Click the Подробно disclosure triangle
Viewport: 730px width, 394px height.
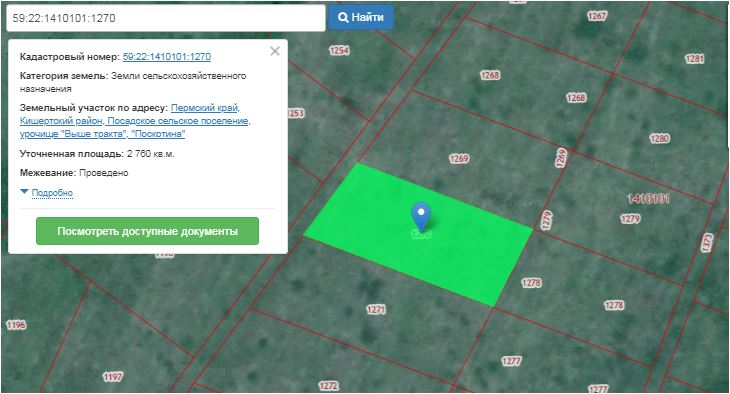coord(25,191)
